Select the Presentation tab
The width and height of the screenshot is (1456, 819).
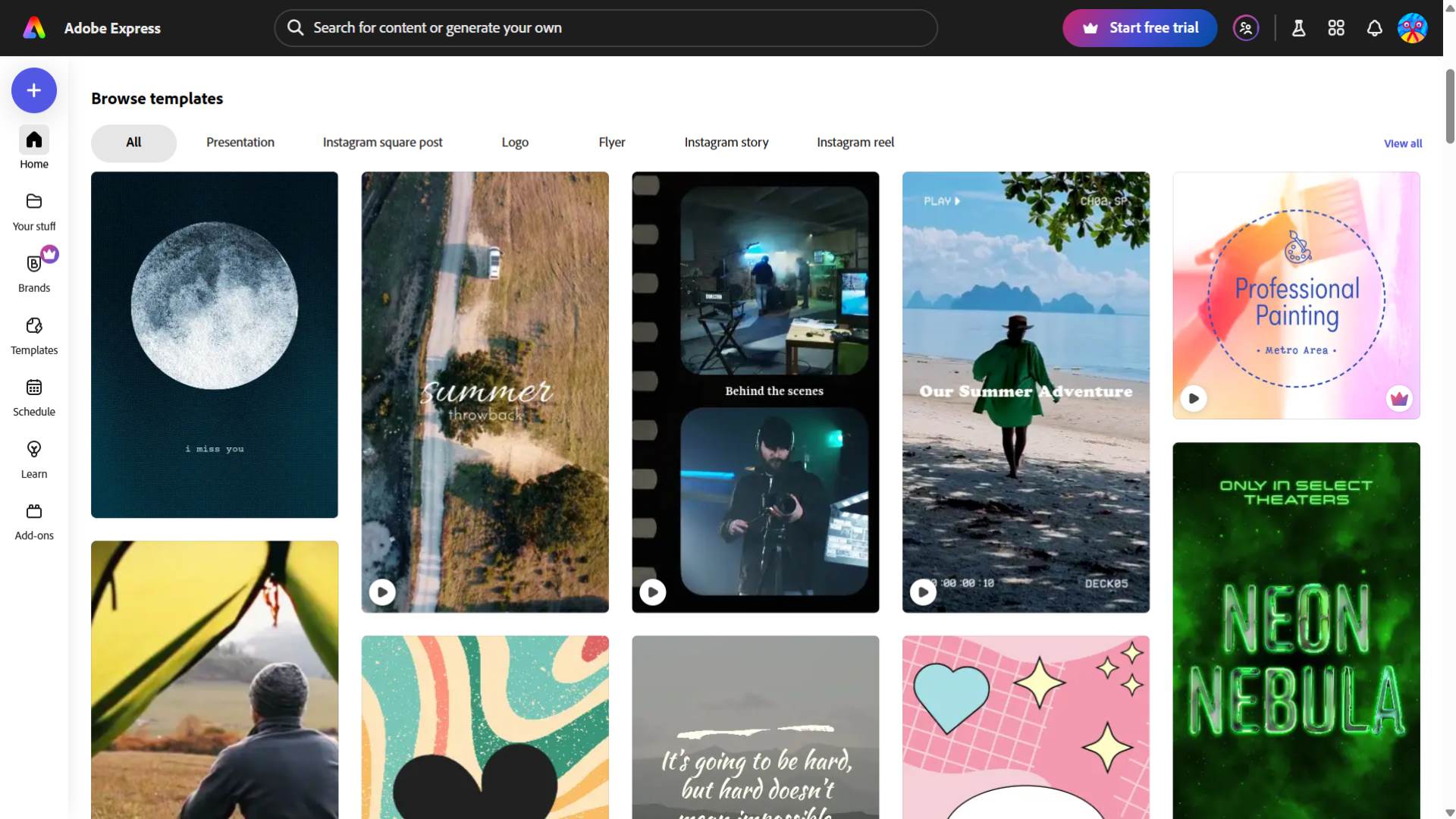[x=240, y=143]
